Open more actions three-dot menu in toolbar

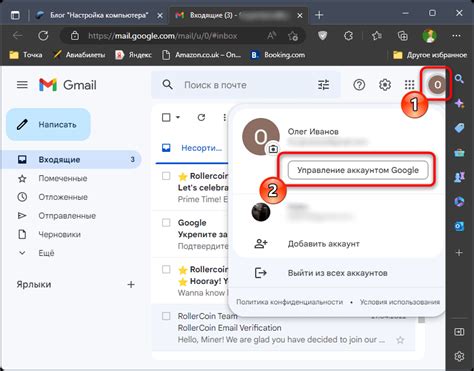pyautogui.click(x=225, y=117)
